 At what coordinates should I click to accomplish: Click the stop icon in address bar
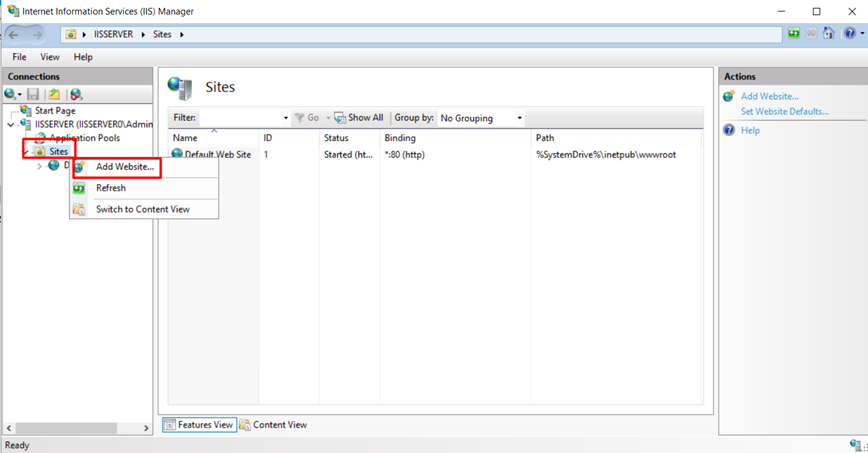click(811, 34)
